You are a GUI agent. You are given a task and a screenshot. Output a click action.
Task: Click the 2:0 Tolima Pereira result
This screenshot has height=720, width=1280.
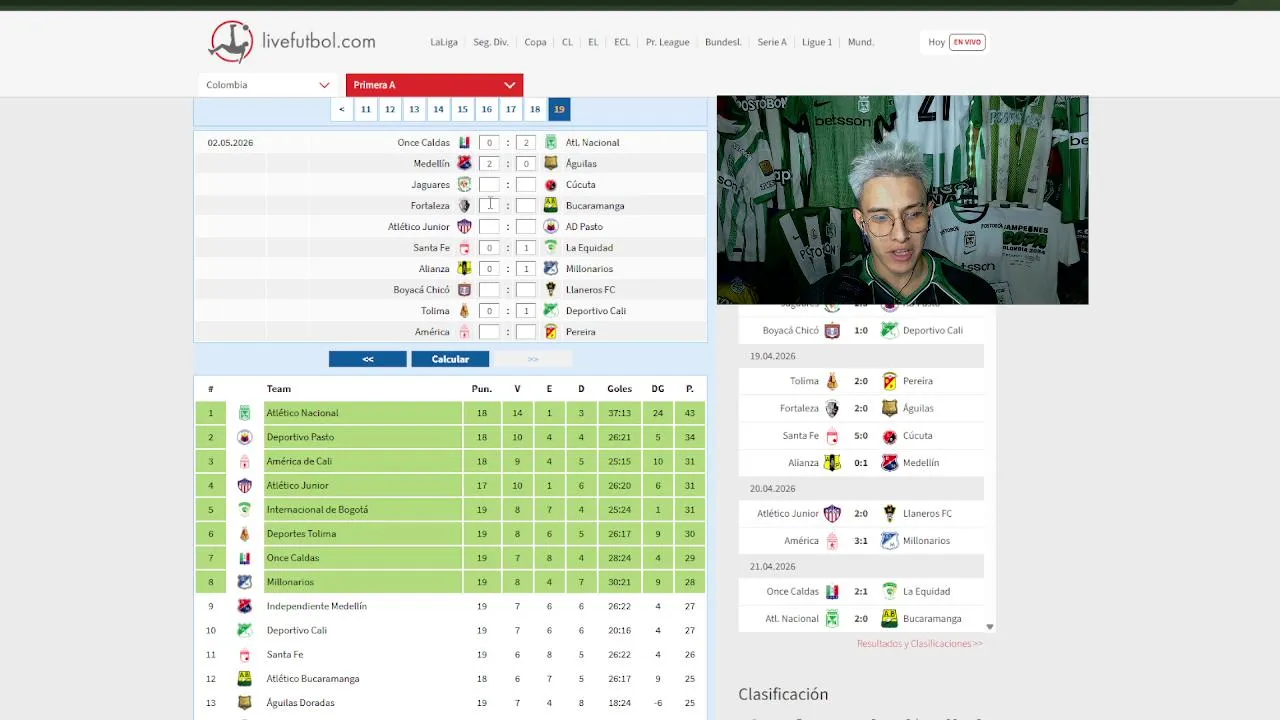coord(861,381)
